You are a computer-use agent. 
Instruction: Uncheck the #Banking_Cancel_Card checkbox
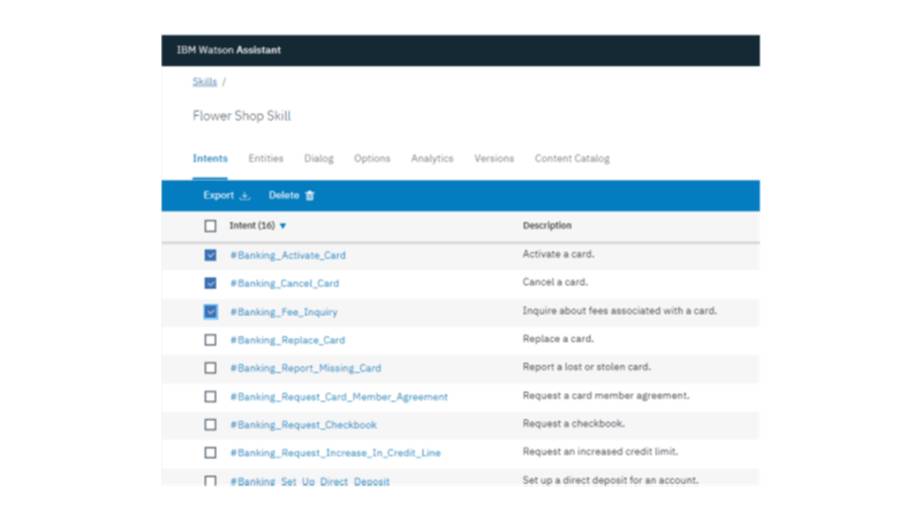[210, 283]
